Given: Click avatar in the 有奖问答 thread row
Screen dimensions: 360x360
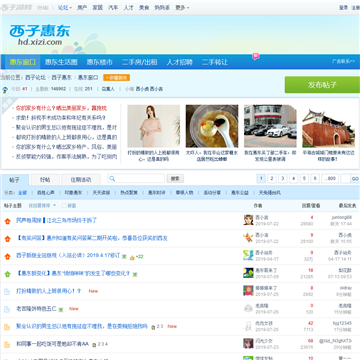Looking at the screenshot, I should [x=248, y=238].
